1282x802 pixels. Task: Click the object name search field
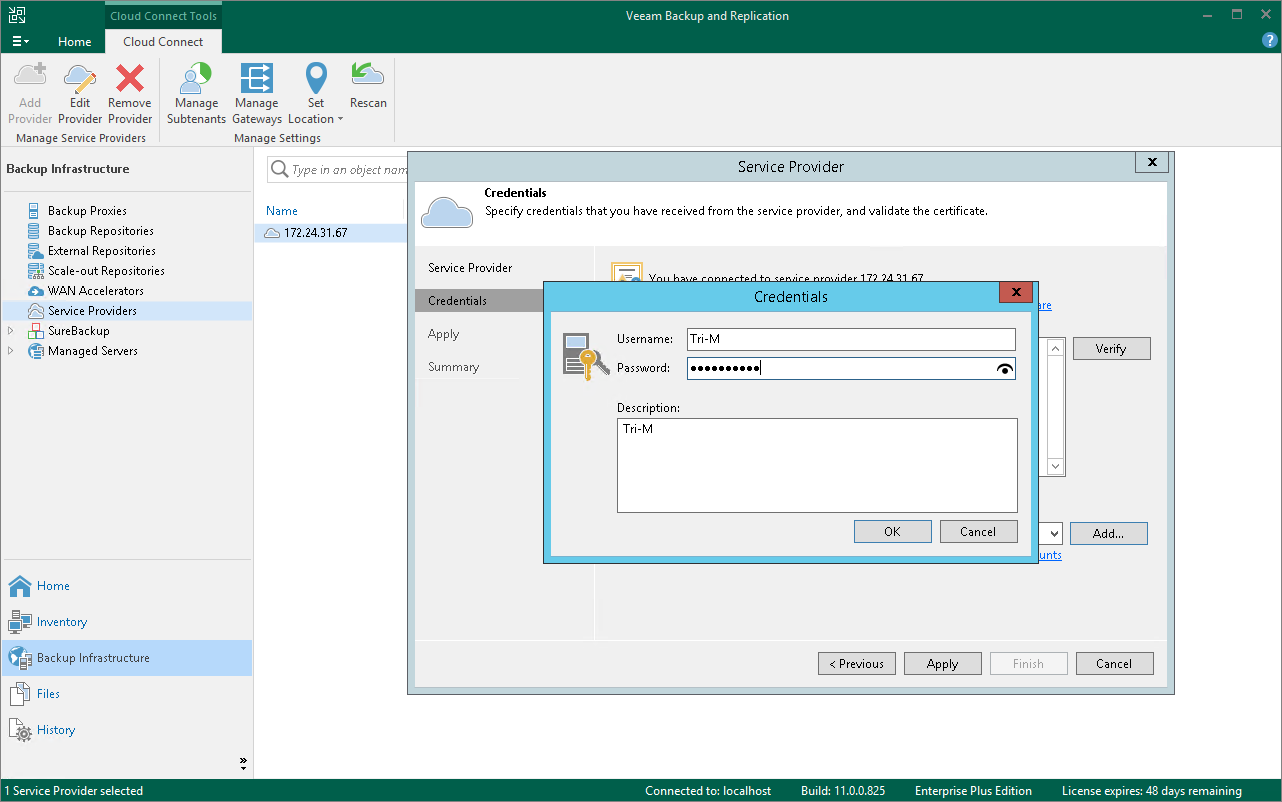(x=338, y=170)
